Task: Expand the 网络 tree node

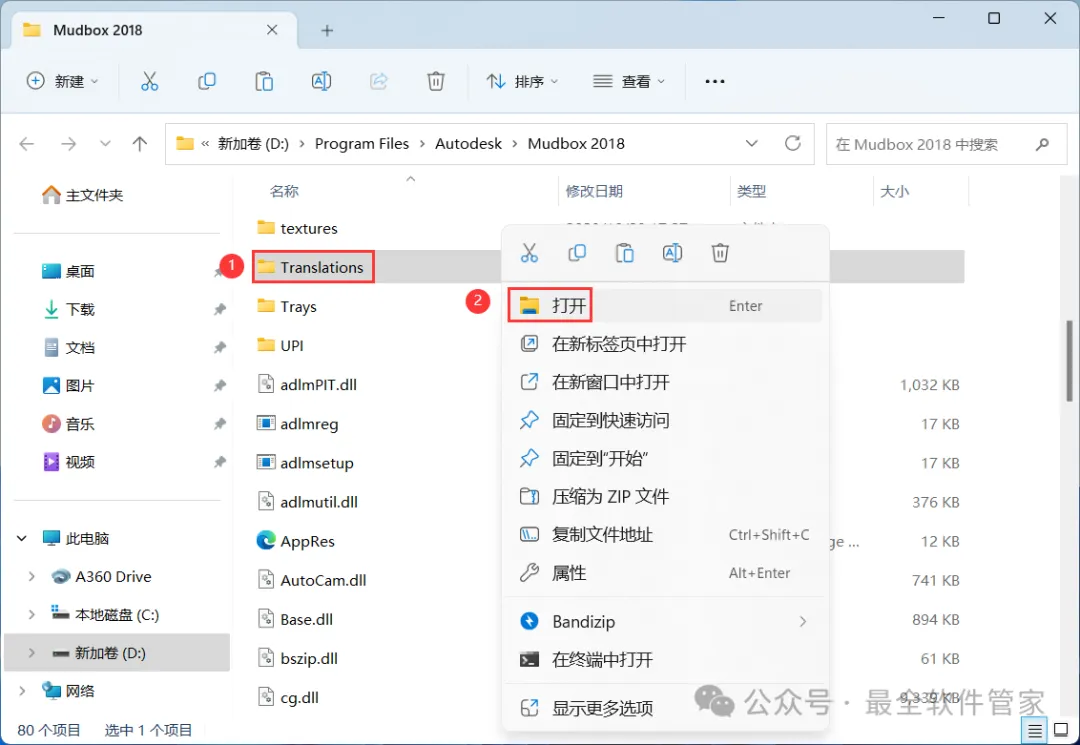Action: click(22, 691)
